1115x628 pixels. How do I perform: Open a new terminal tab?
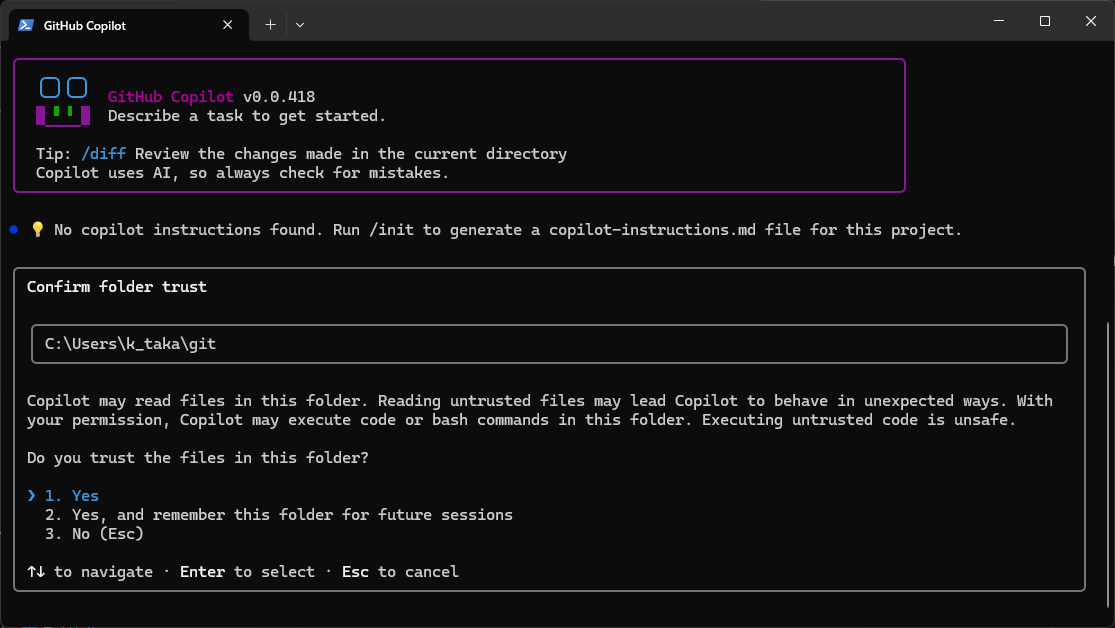[x=270, y=25]
